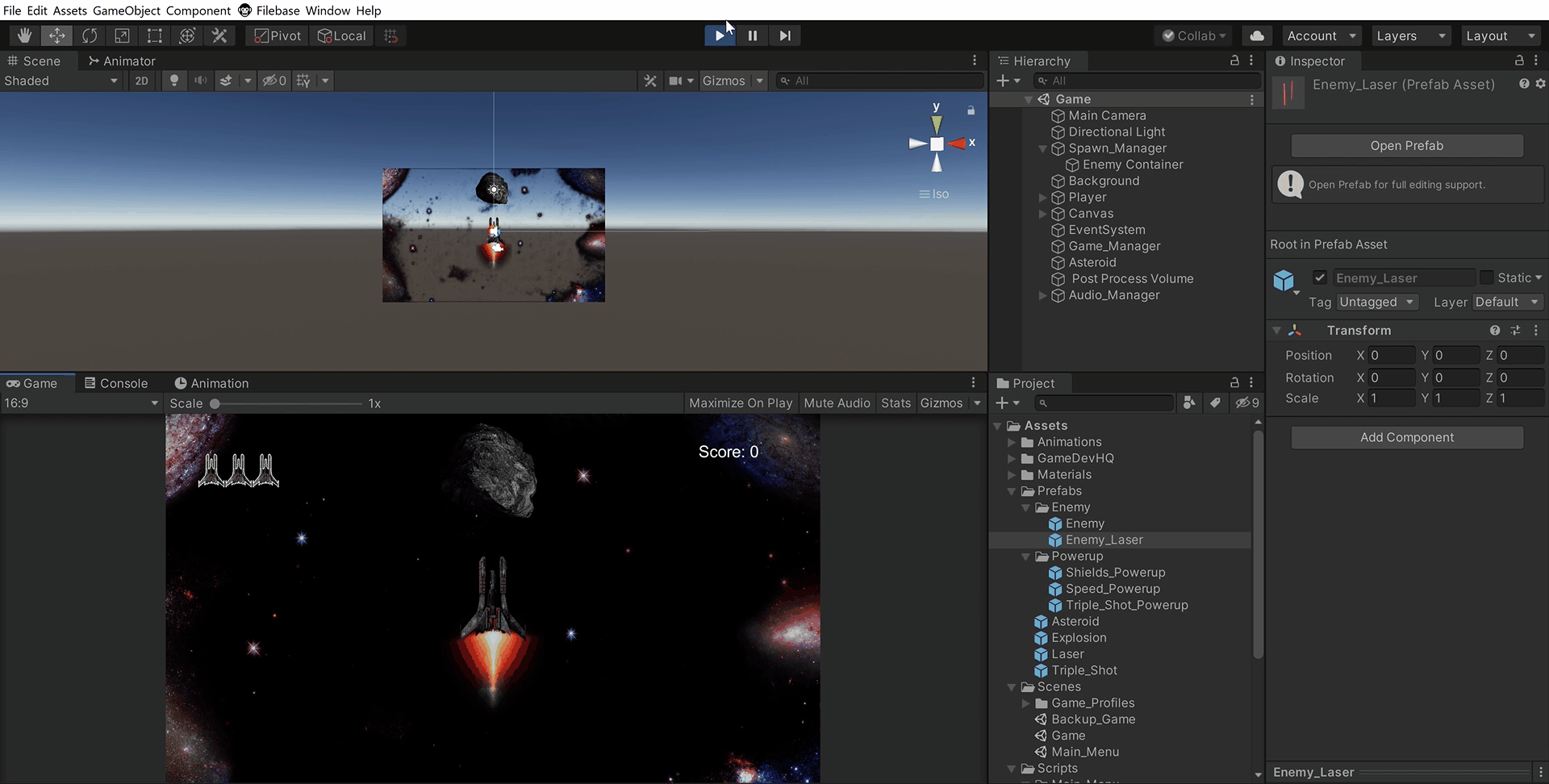Click the Add Component button
This screenshot has height=784, width=1549.
click(x=1407, y=437)
